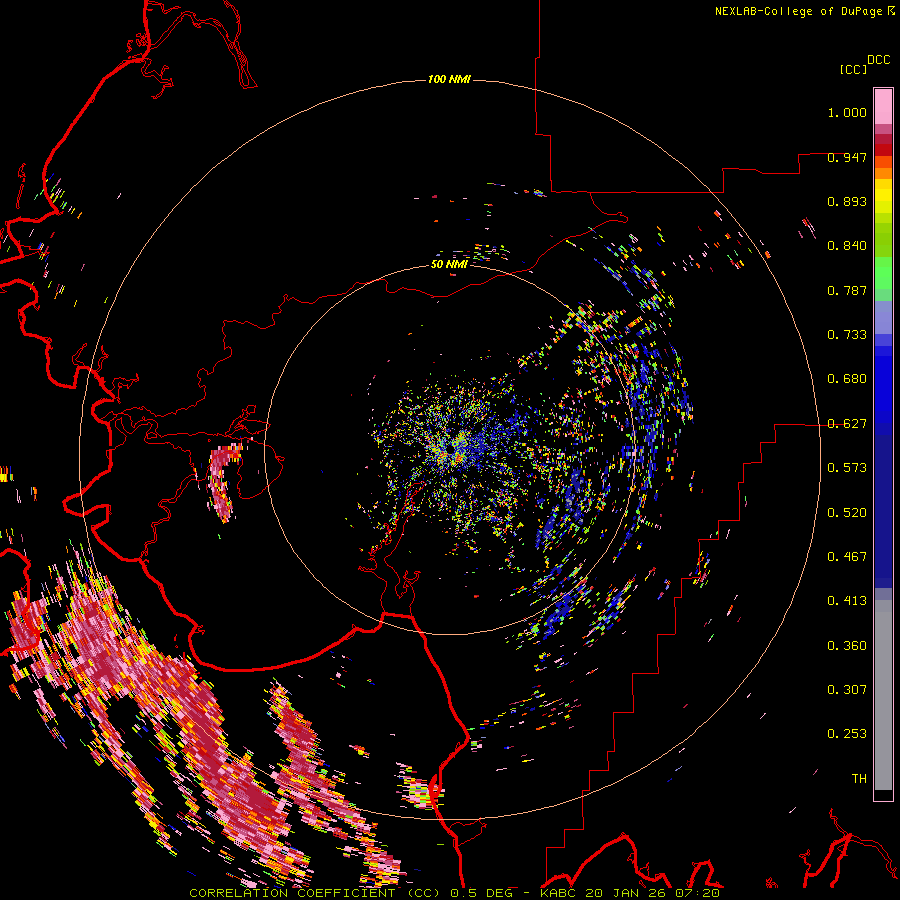900x900 pixels.
Task: Select the 1.000 scale value
Action: pos(847,112)
